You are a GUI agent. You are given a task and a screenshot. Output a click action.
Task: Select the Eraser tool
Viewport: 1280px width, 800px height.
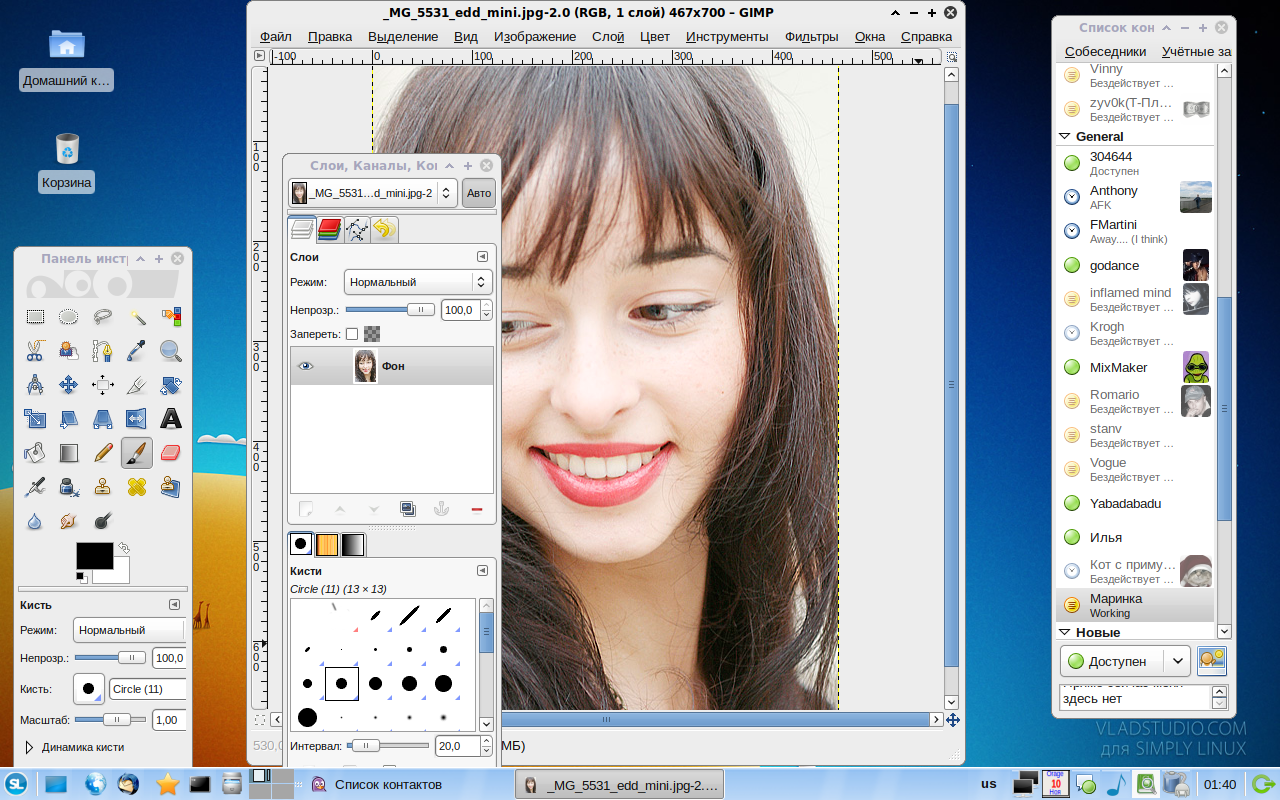(171, 453)
